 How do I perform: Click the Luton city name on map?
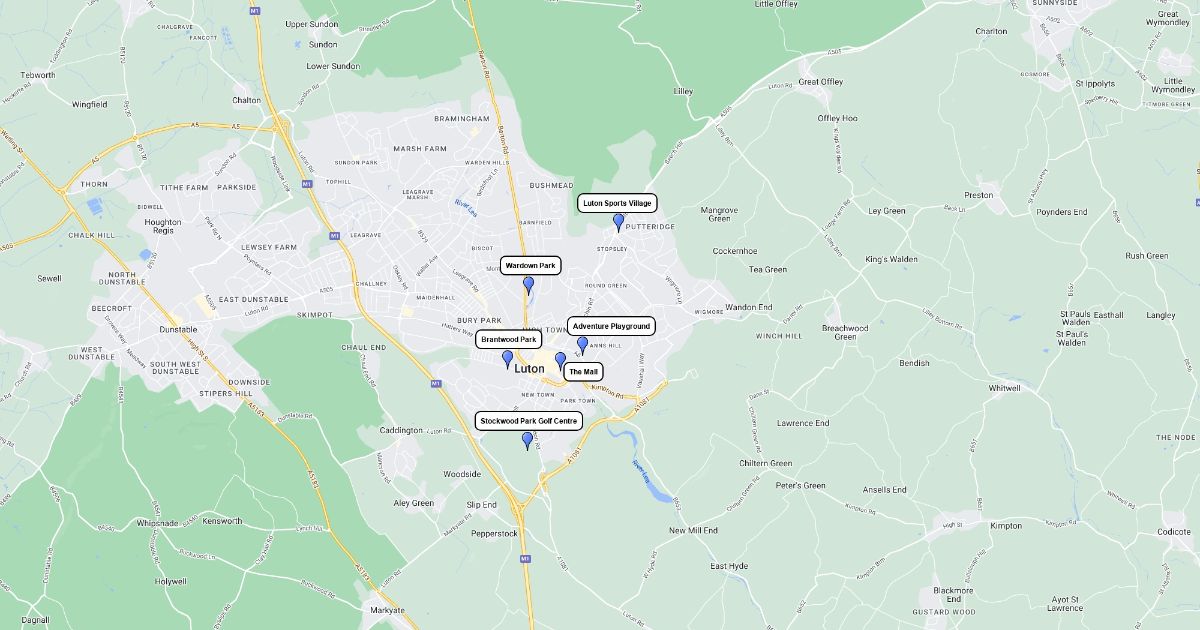point(529,369)
